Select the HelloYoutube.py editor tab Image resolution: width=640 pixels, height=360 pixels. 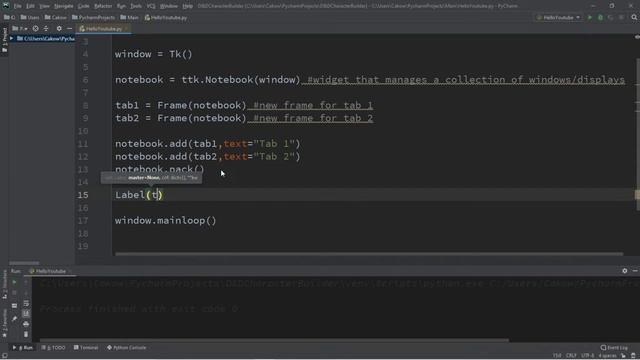[x=104, y=29]
